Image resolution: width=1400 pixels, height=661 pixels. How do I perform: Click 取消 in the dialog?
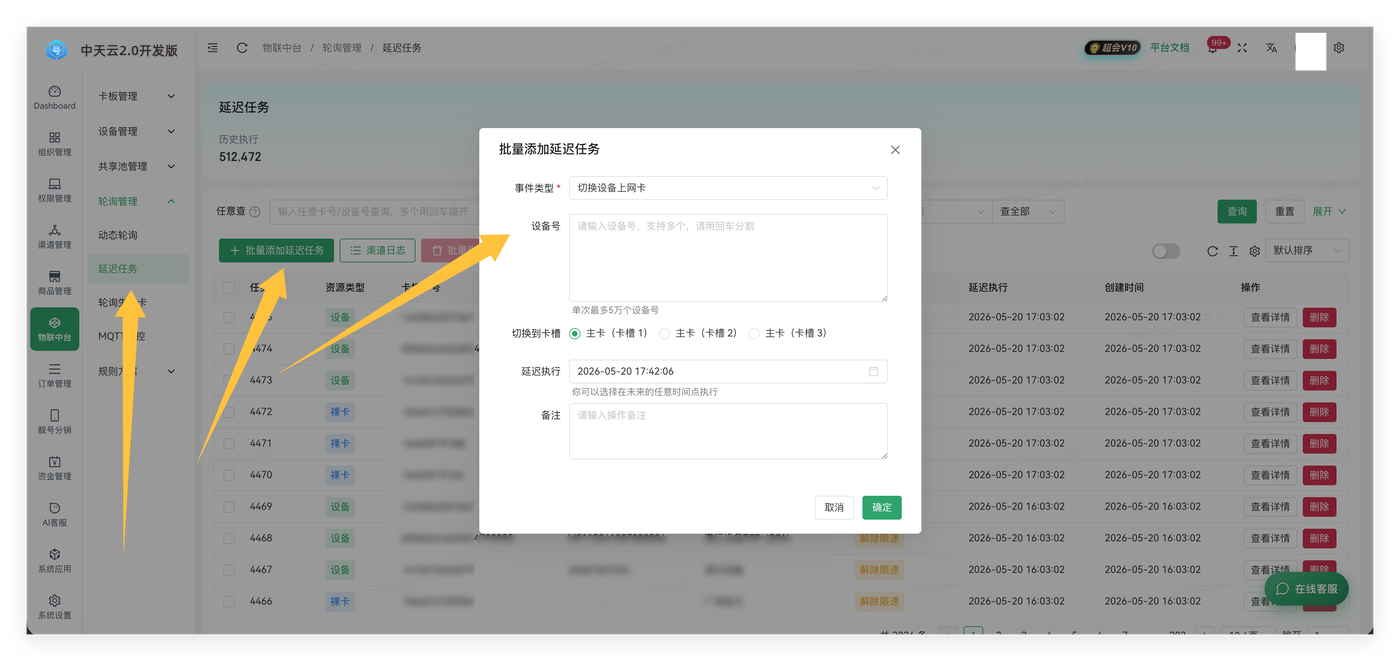pos(834,508)
